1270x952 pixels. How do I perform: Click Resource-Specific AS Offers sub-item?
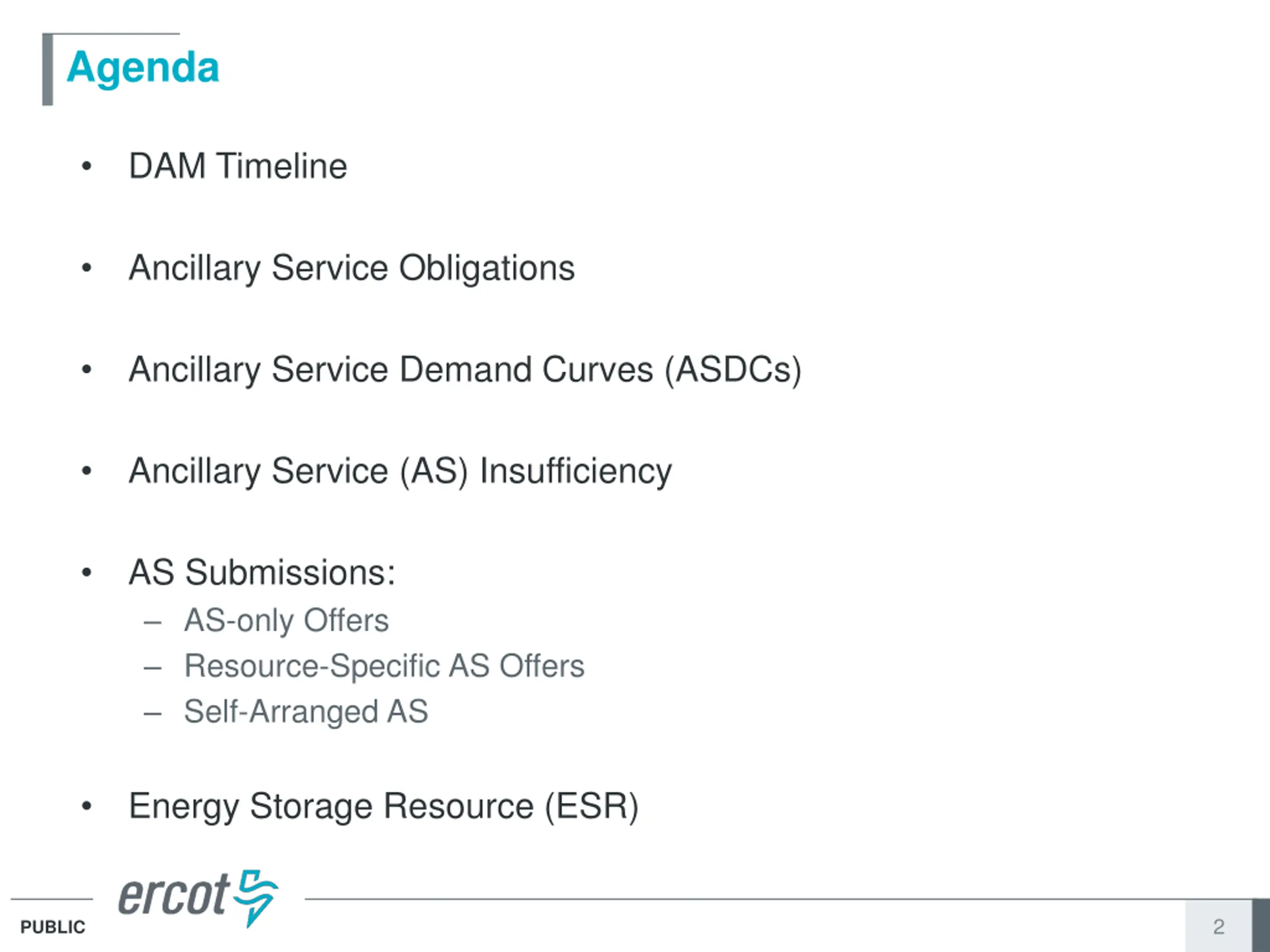pos(384,666)
